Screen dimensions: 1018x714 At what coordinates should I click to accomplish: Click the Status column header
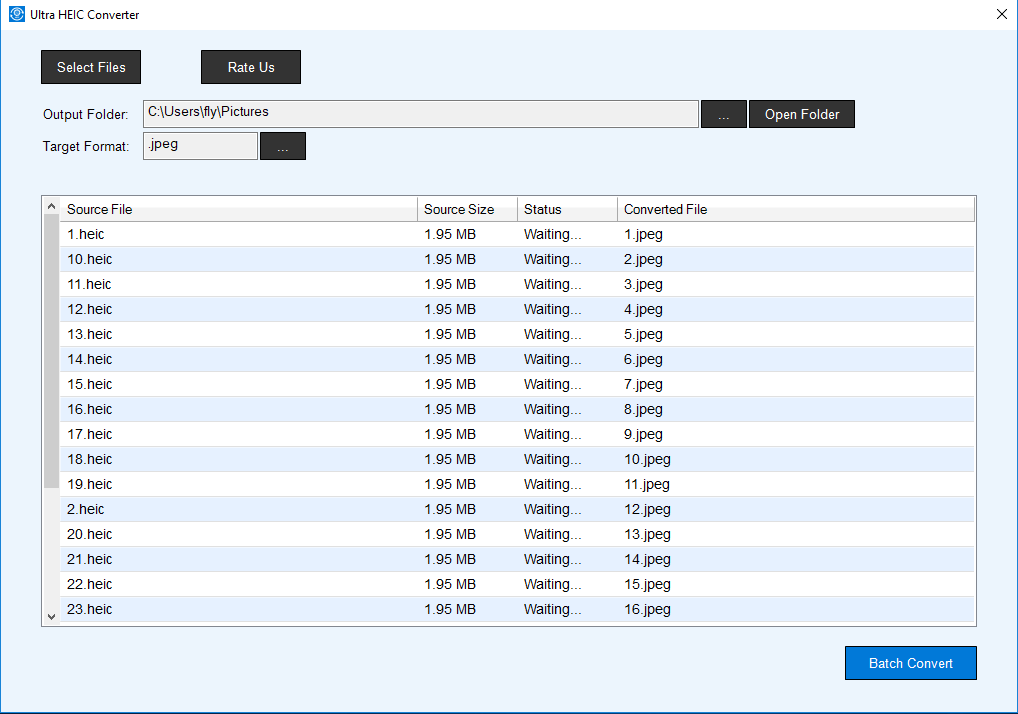click(567, 209)
